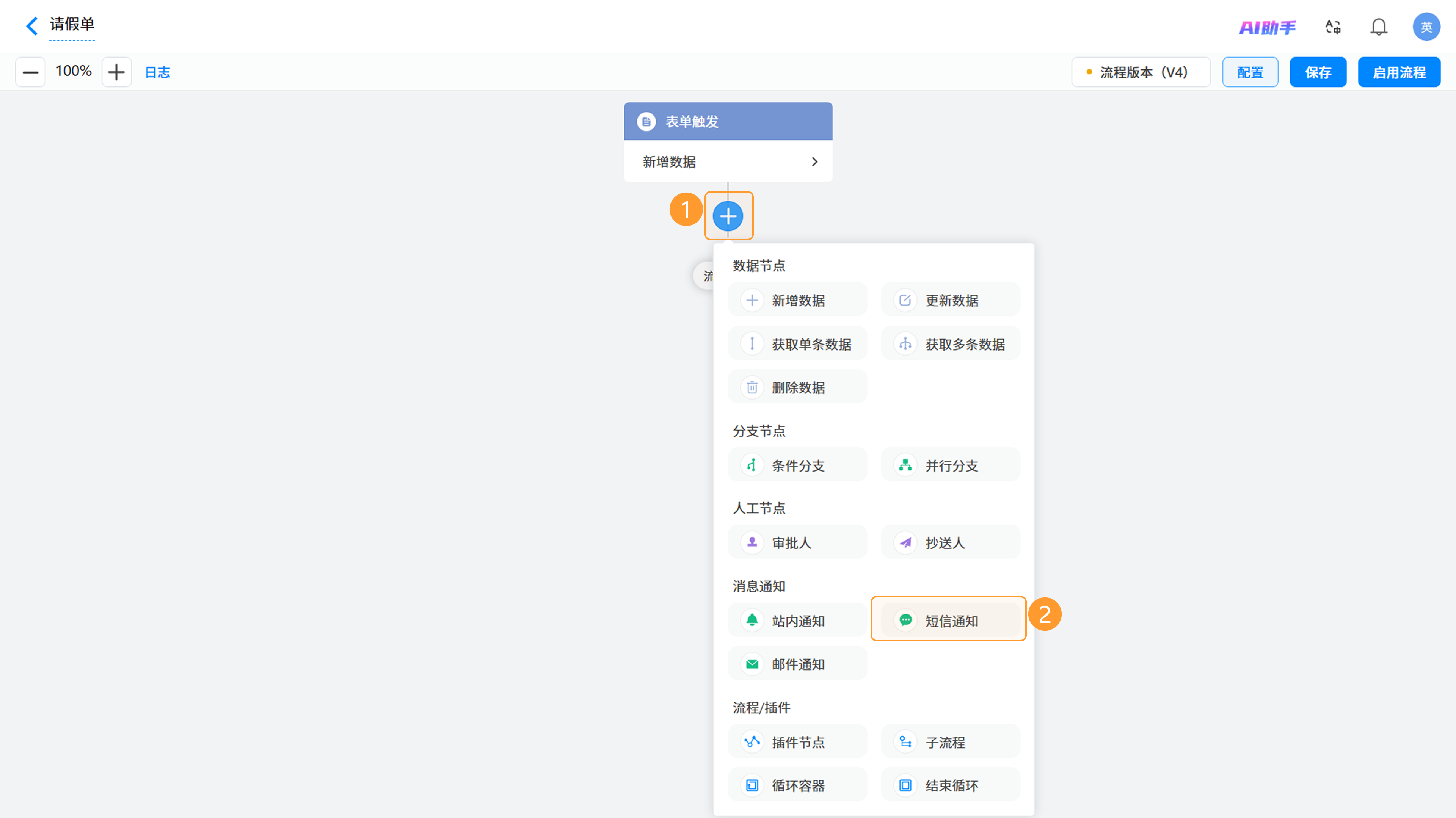Open the 日志 log link
Viewport: 1456px width, 818px height.
(158, 72)
